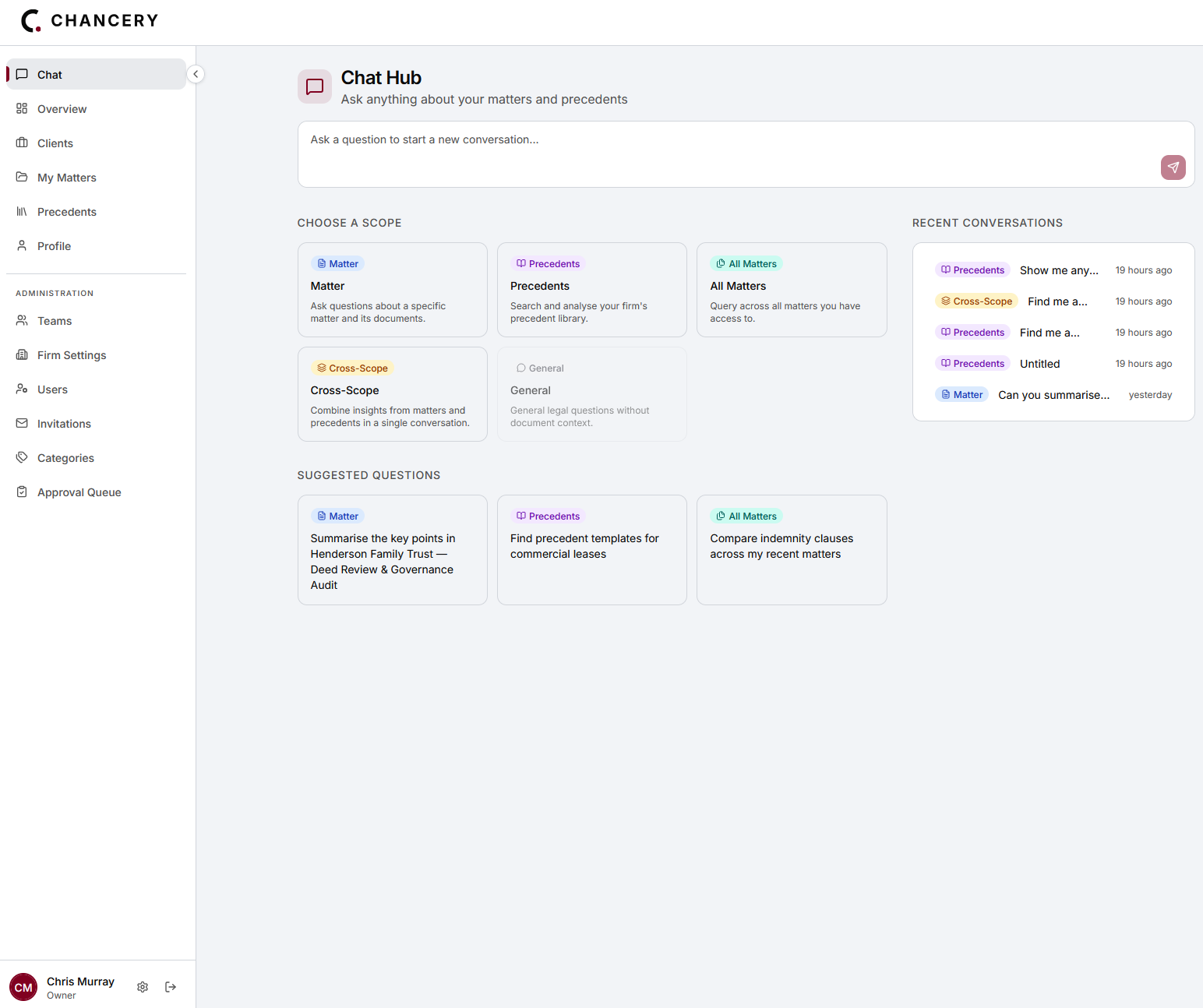This screenshot has height=1008, width=1203.
Task: Go to My Matters label
Action: tap(67, 178)
